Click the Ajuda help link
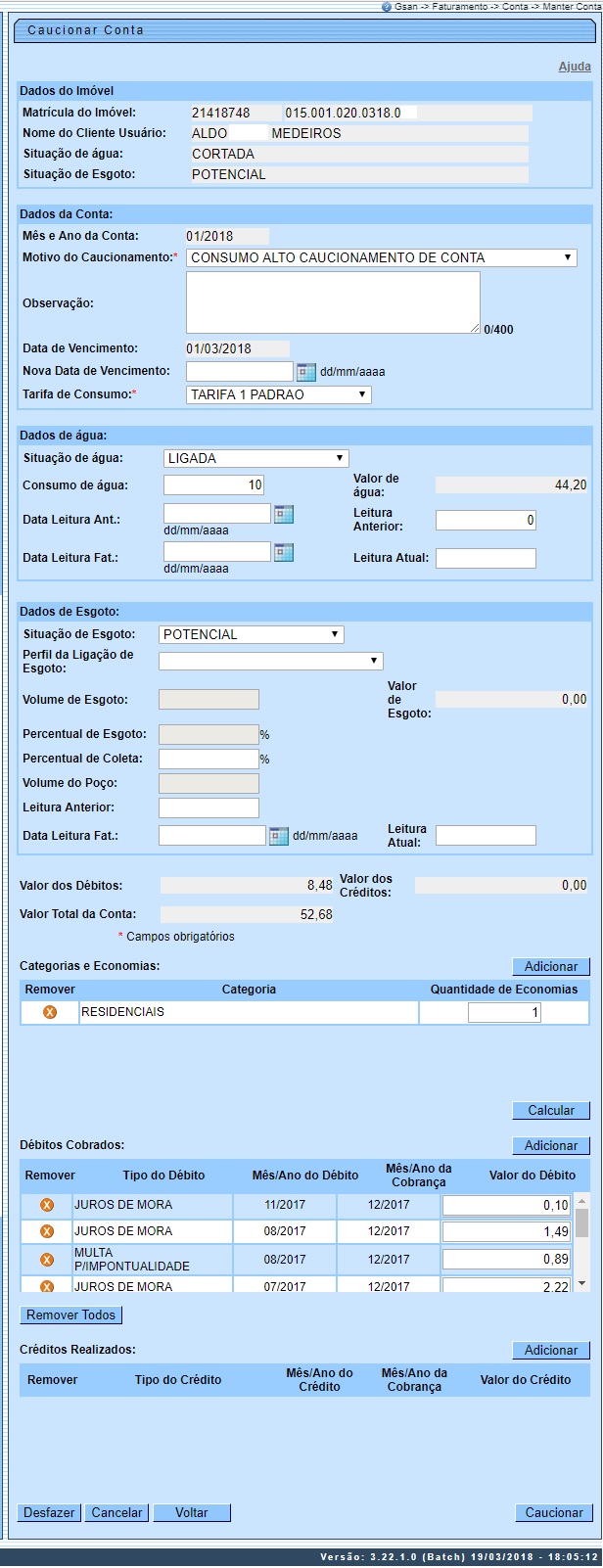 pyautogui.click(x=575, y=67)
